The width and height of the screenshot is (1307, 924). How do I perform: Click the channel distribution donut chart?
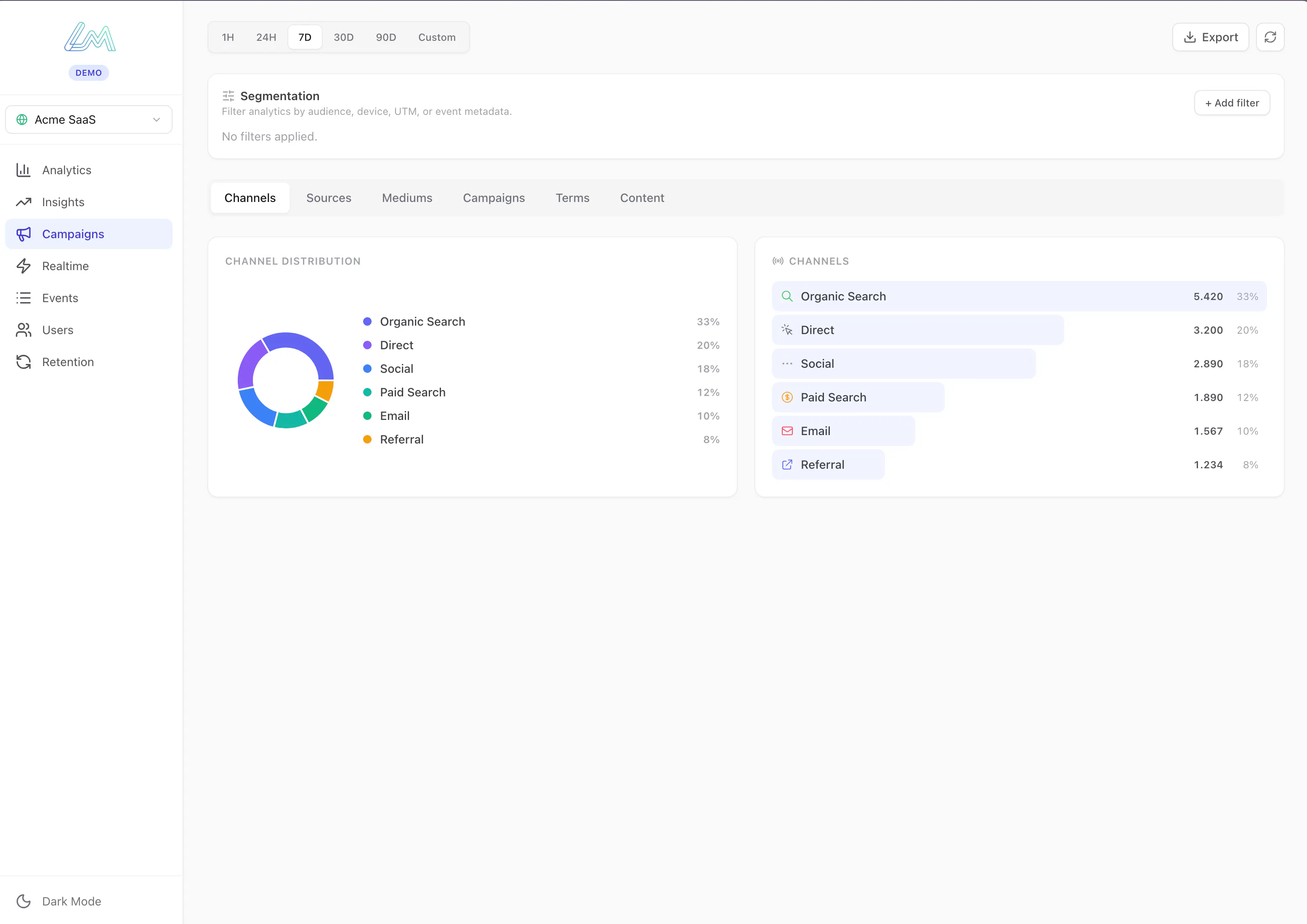(x=286, y=380)
